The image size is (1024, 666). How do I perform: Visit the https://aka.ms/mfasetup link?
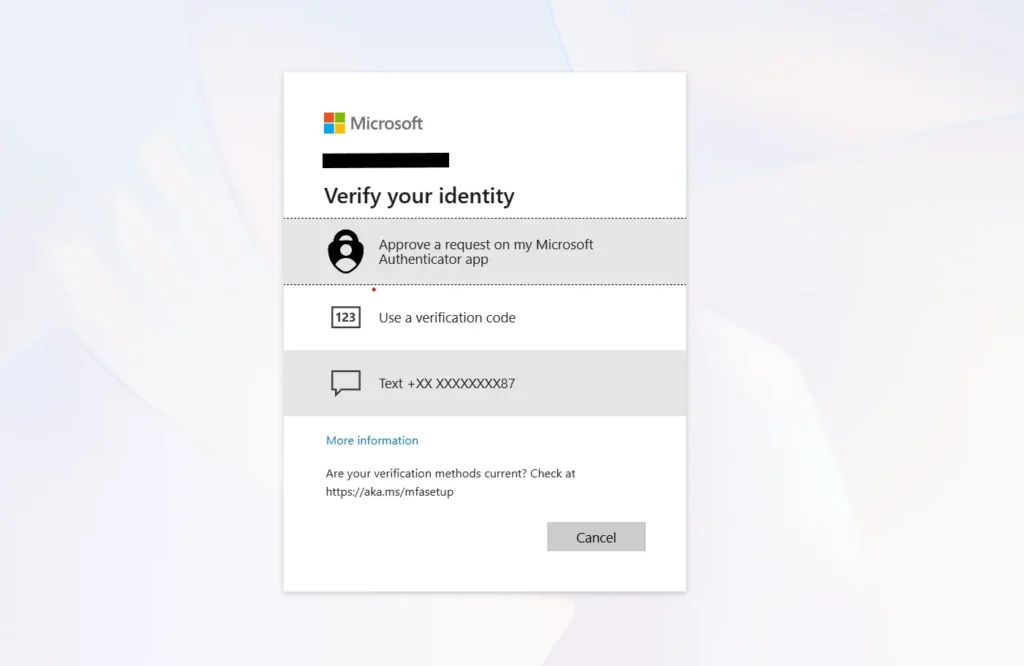389,491
